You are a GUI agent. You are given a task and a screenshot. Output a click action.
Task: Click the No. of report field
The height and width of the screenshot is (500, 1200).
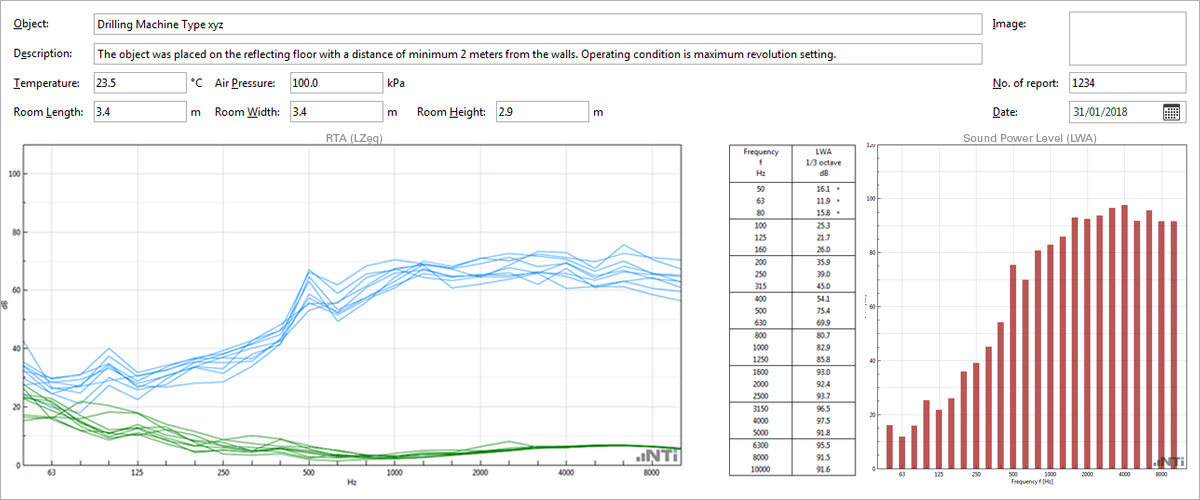(x=1126, y=83)
